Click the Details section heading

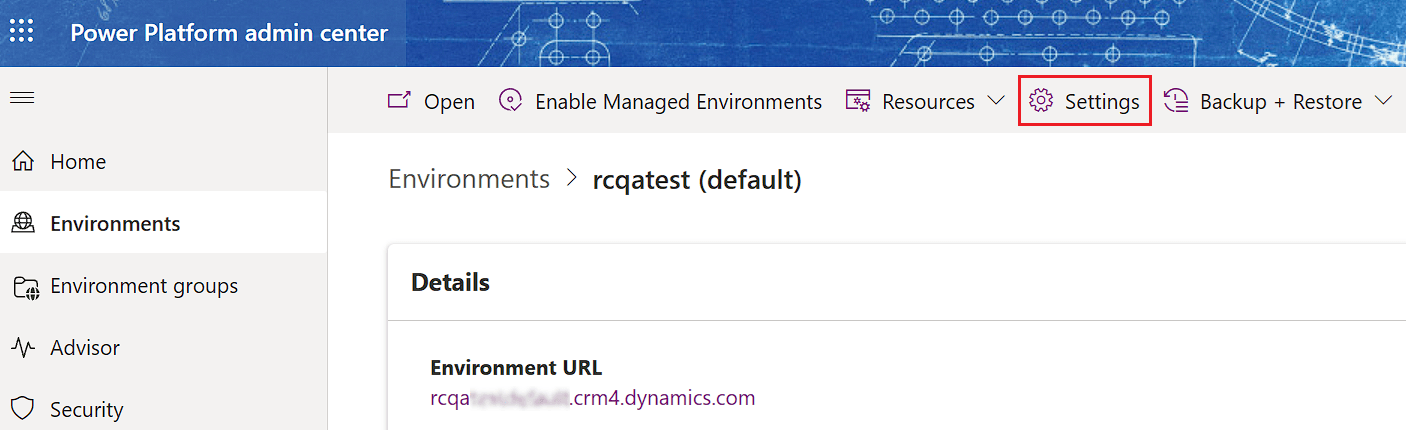click(x=450, y=282)
